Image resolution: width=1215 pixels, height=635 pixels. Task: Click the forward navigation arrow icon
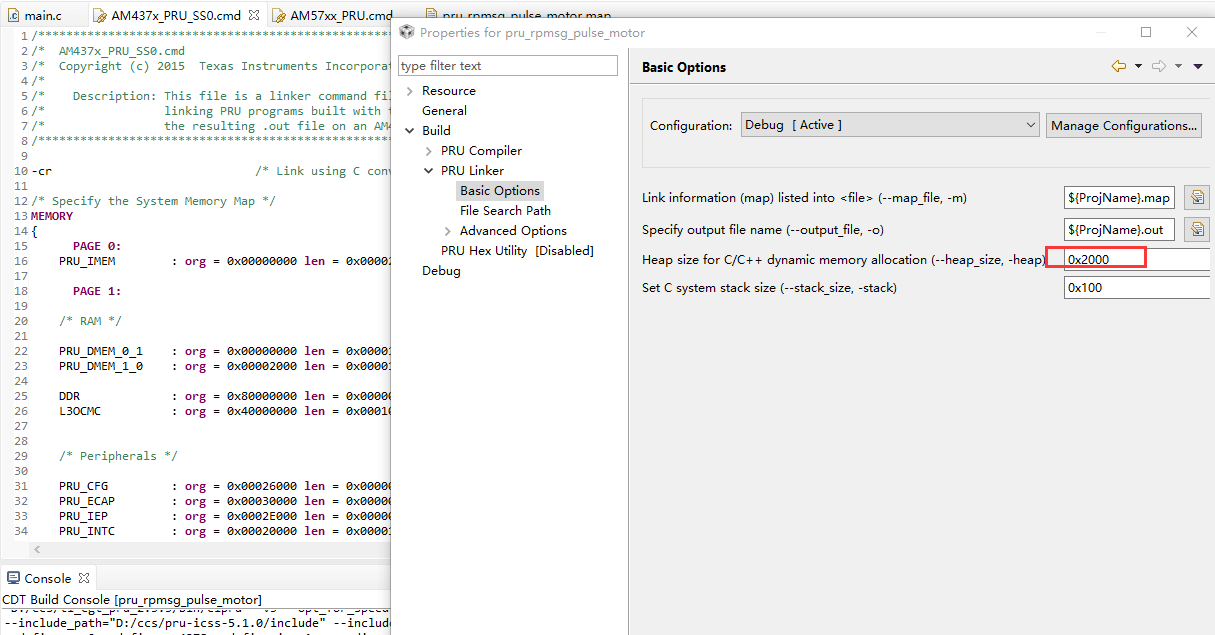pyautogui.click(x=1159, y=67)
